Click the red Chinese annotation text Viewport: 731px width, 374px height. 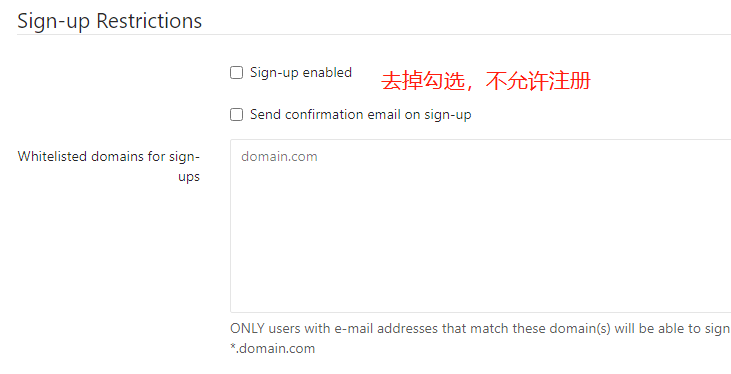point(486,81)
